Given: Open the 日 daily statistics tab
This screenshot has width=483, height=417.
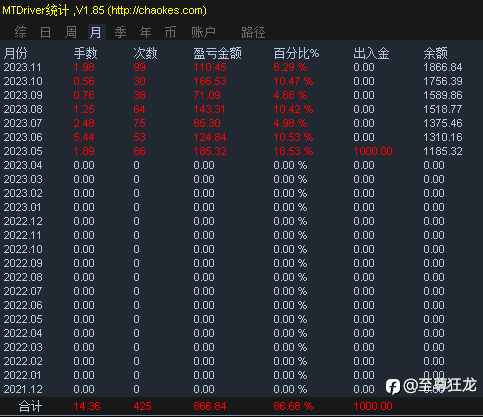Looking at the screenshot, I should pos(45,32).
